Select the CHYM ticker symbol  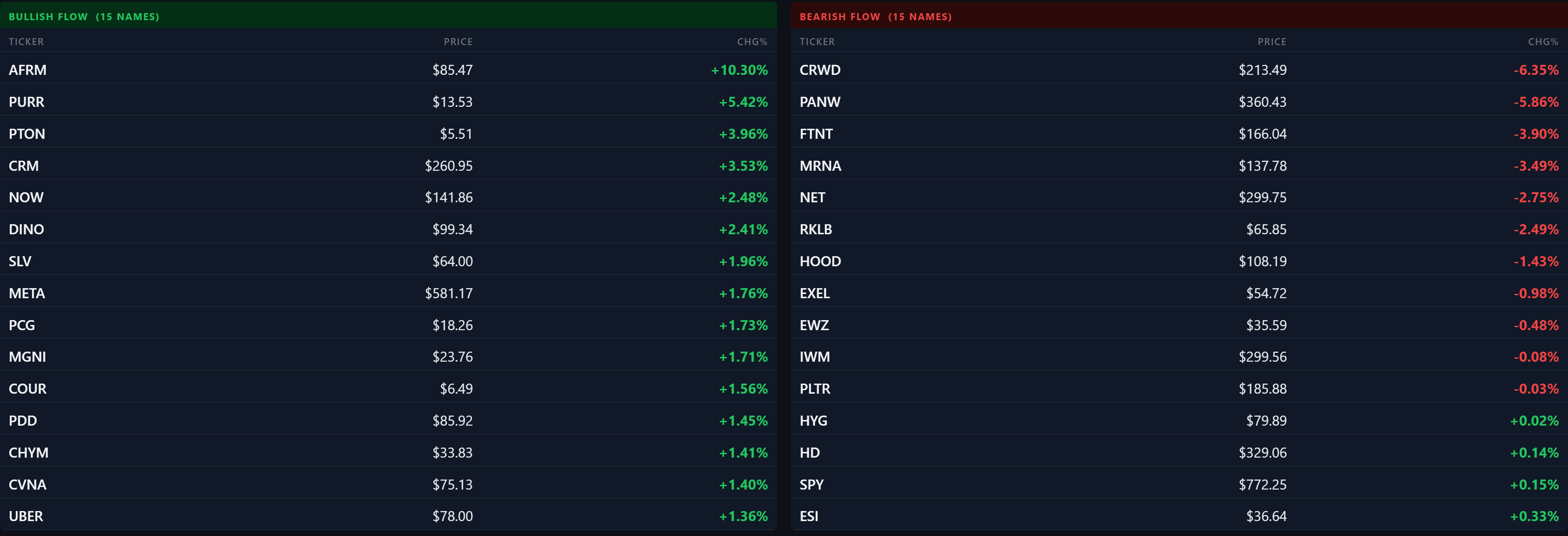28,452
